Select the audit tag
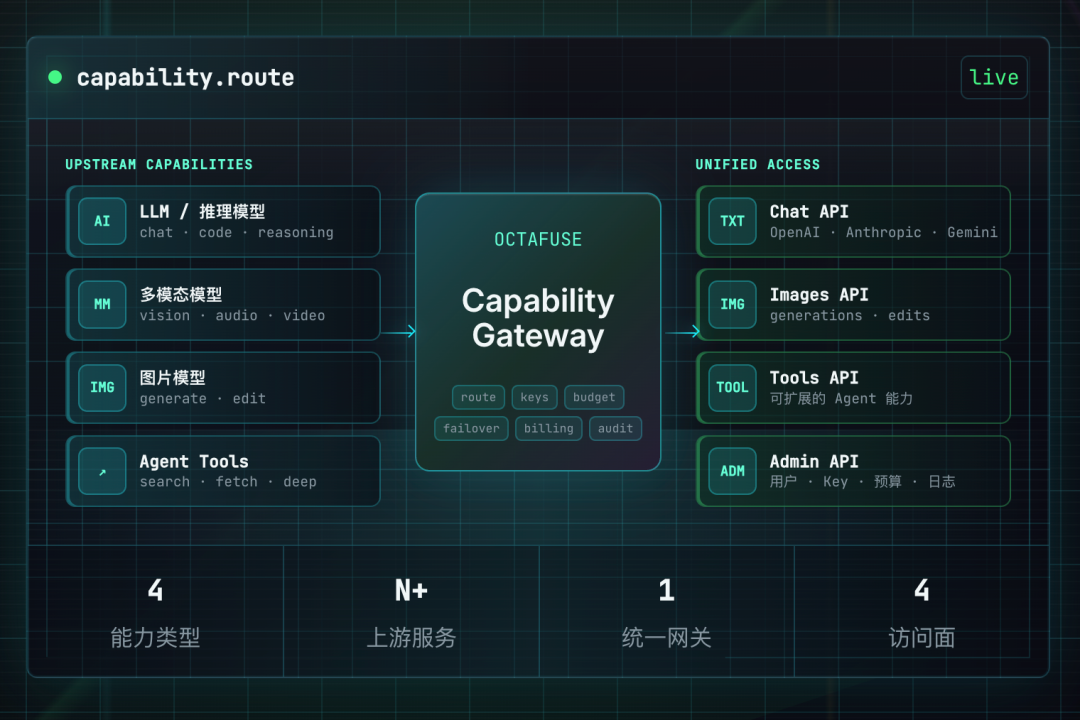 click(x=615, y=429)
